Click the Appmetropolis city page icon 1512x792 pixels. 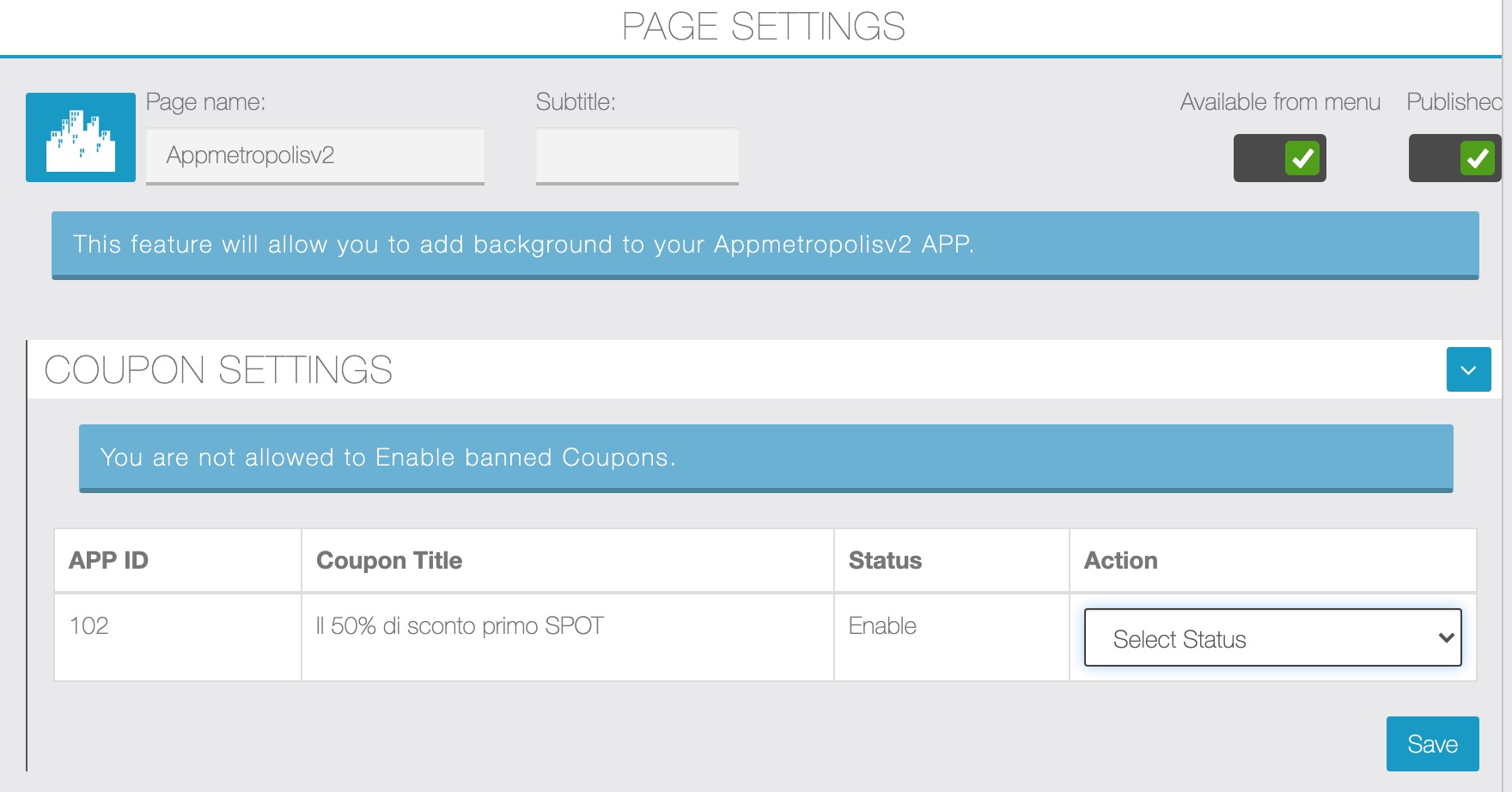click(x=81, y=137)
